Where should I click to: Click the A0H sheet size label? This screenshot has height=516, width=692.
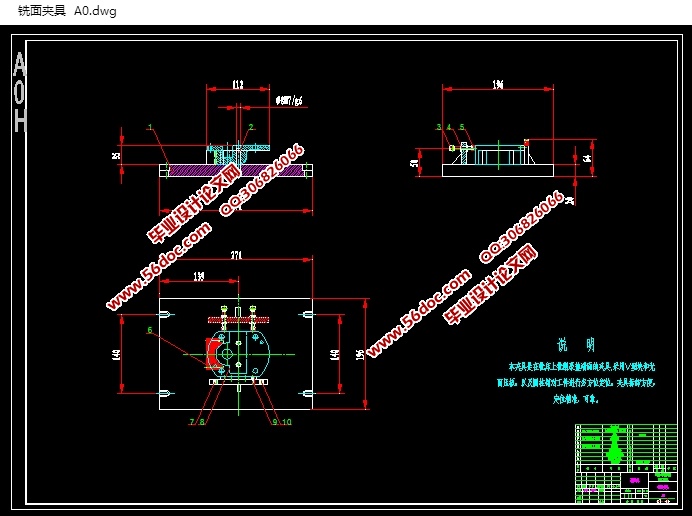pos(19,93)
